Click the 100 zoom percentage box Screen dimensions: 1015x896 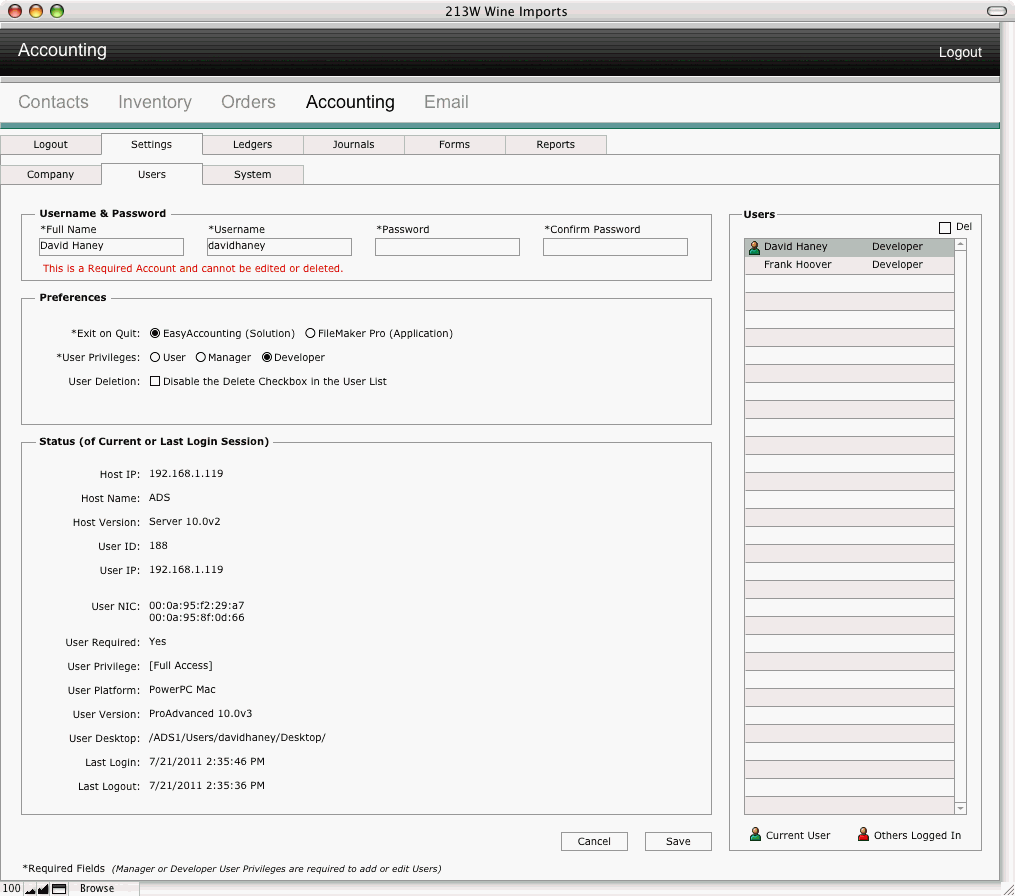pyautogui.click(x=12, y=889)
